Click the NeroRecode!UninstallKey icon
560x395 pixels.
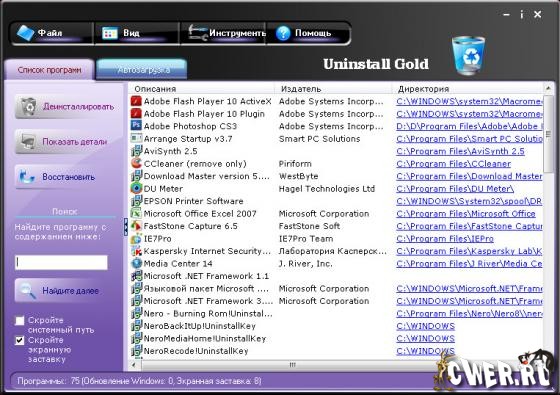(136, 351)
